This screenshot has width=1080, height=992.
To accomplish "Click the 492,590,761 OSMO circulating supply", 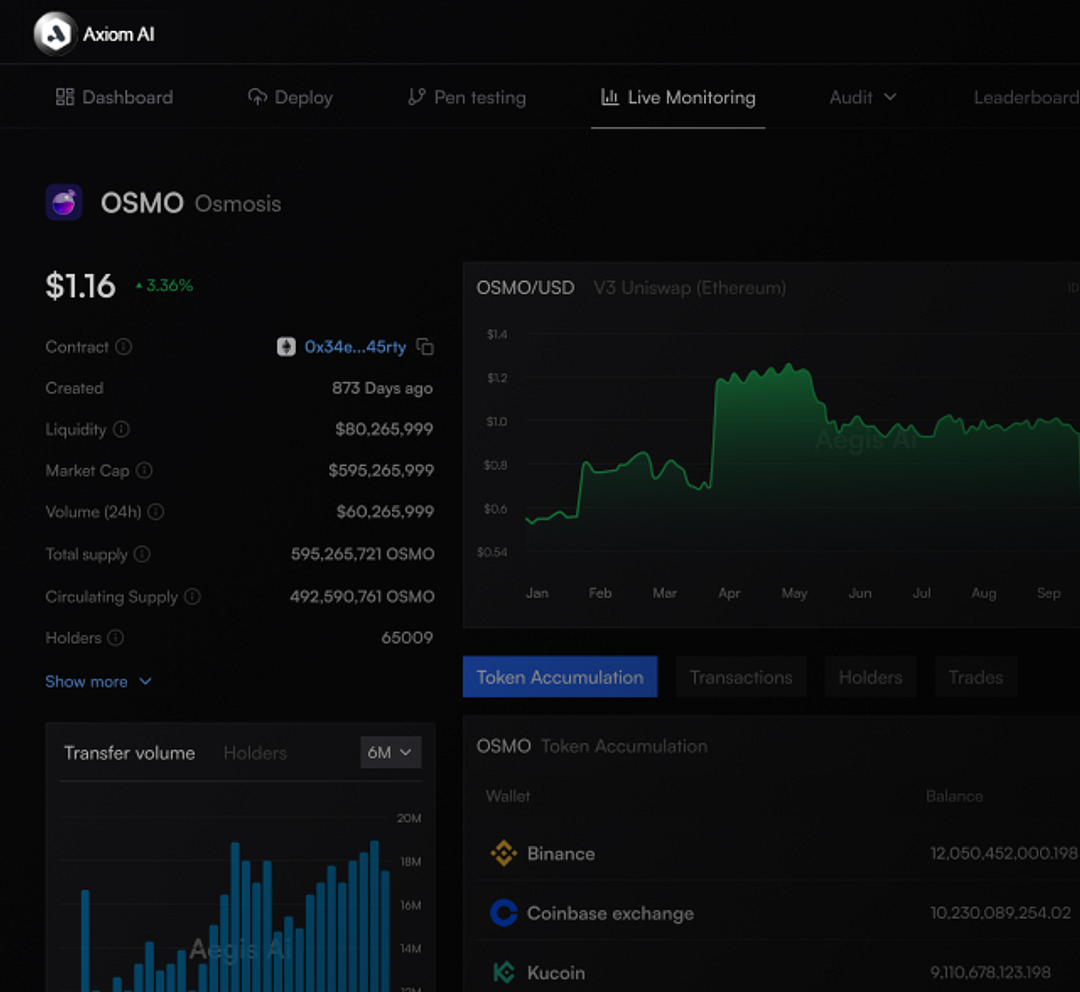I will coord(362,597).
